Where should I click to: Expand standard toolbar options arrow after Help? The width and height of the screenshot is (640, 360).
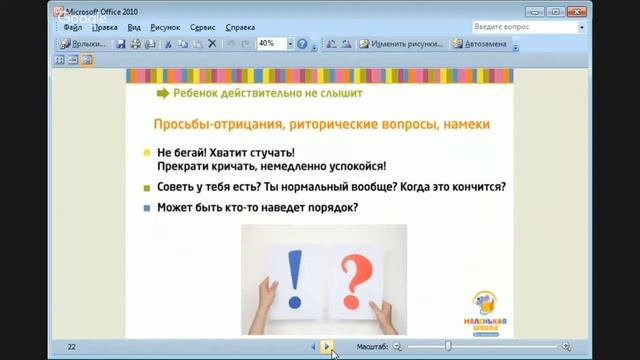click(314, 47)
